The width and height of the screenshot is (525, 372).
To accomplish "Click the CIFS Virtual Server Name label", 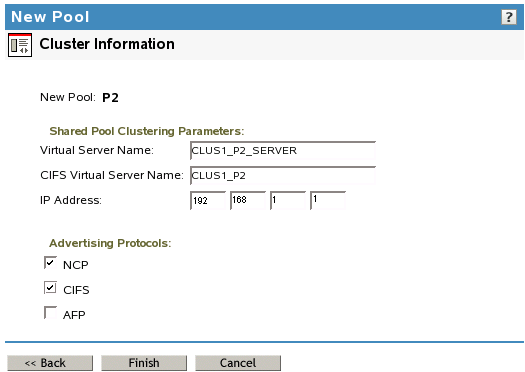I will click(x=112, y=175).
